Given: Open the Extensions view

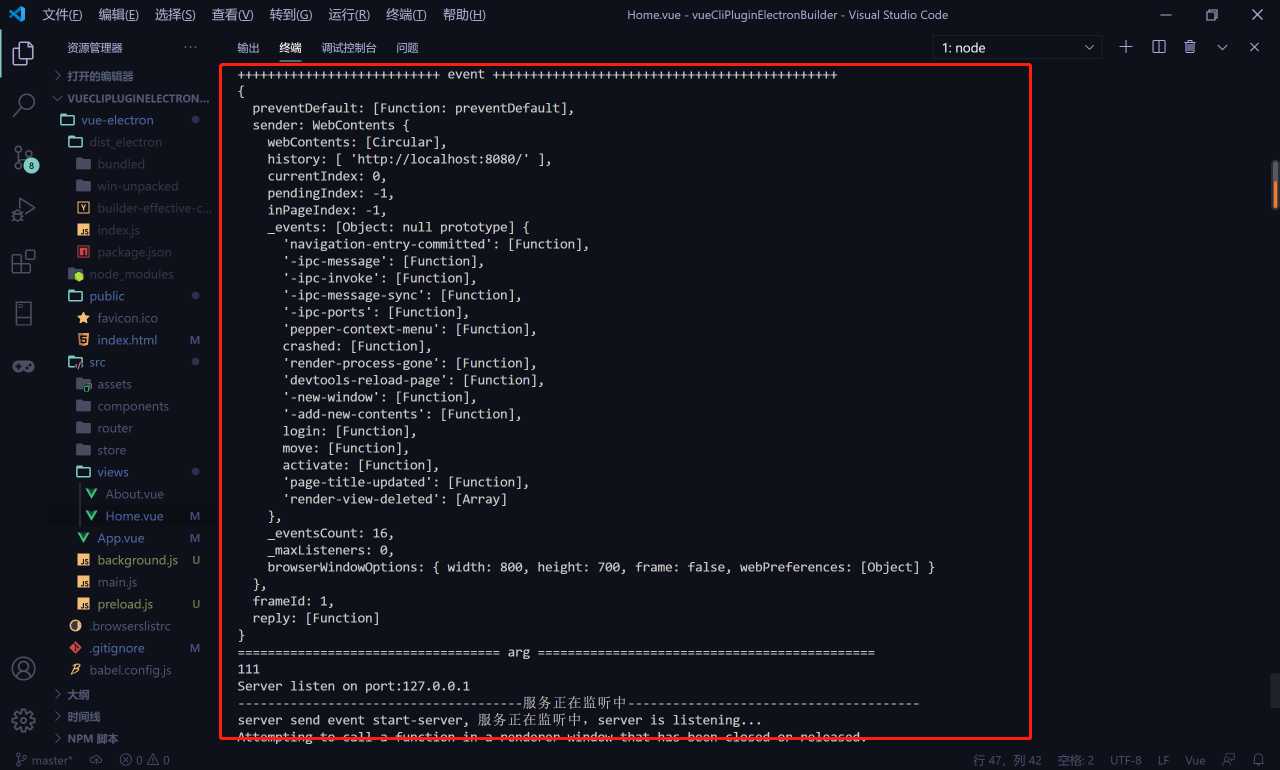Looking at the screenshot, I should (23, 262).
